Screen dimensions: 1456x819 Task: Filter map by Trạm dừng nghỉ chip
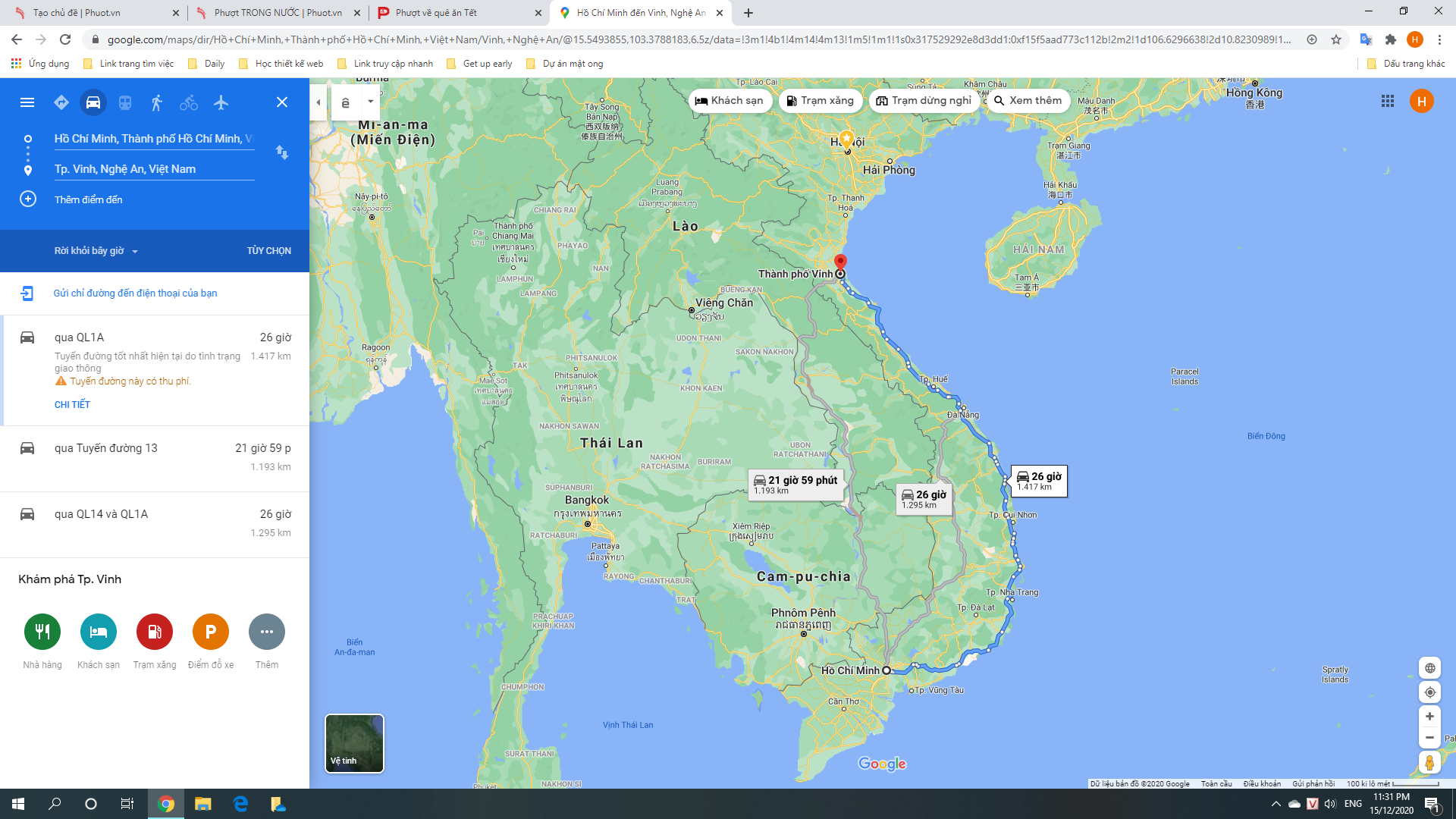pyautogui.click(x=924, y=101)
